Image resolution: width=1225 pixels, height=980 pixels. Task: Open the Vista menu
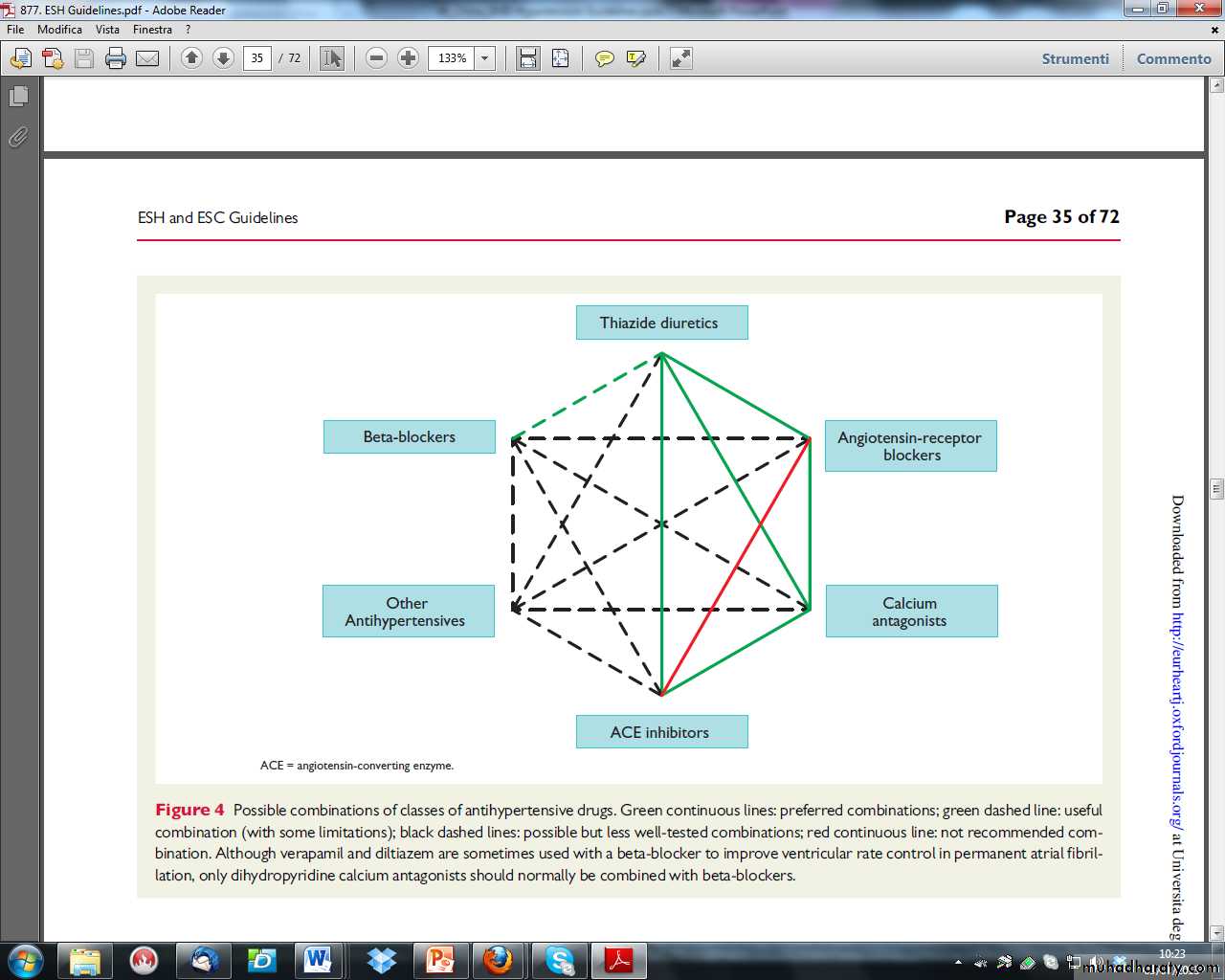(x=107, y=30)
